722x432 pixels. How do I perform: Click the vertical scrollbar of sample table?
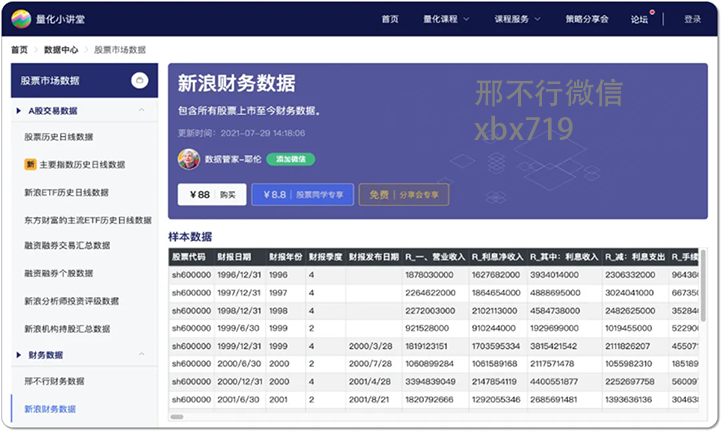pyautogui.click(x=703, y=286)
